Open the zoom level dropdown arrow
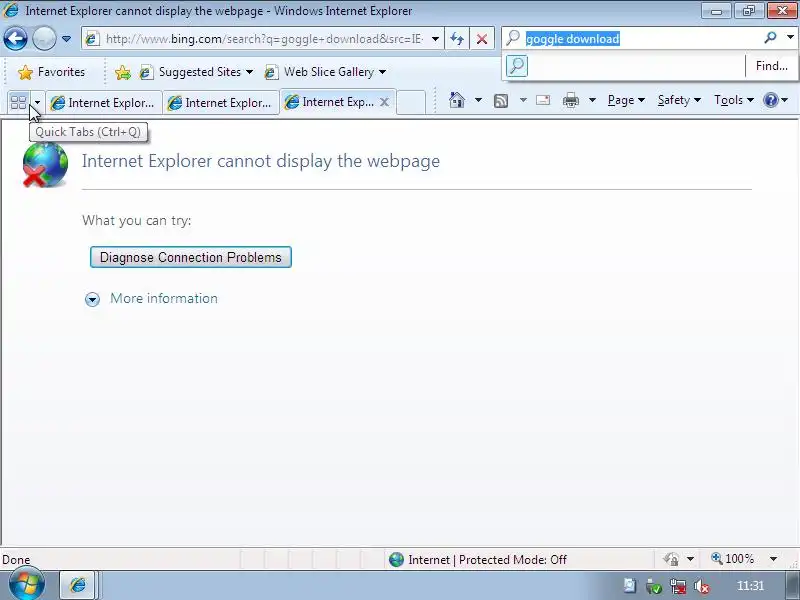 click(773, 559)
